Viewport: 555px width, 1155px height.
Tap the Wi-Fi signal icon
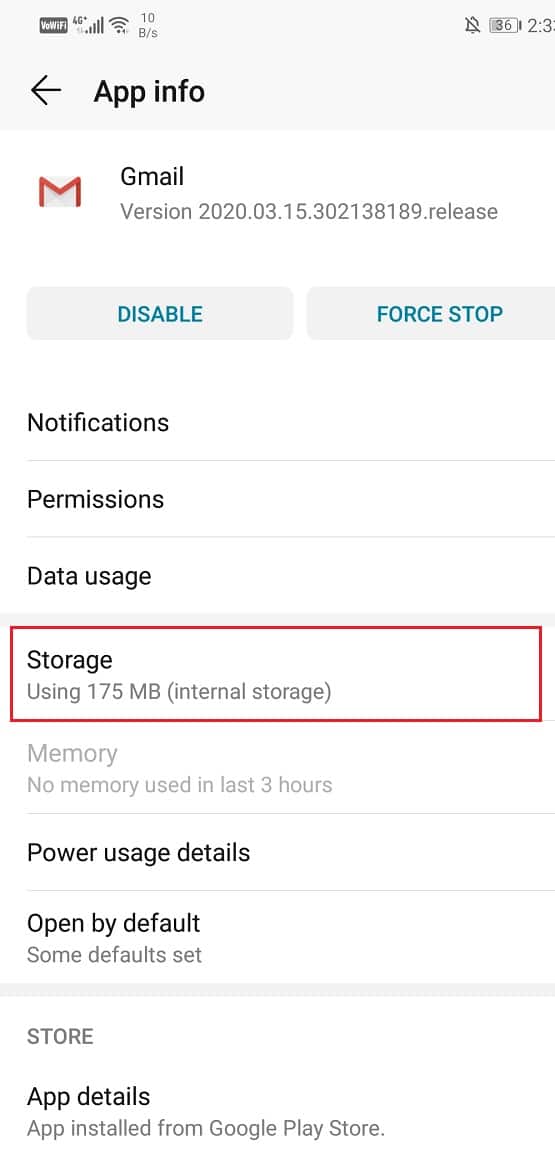pos(118,27)
